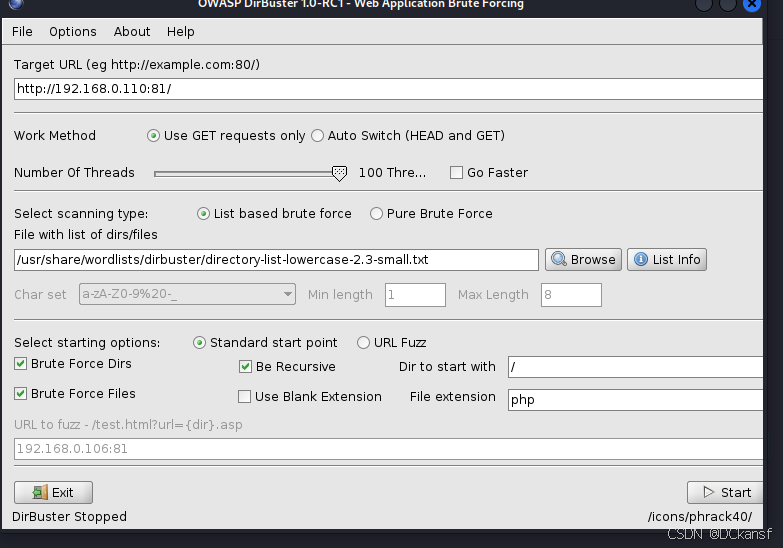Click the Max Length field
The image size is (783, 548).
click(x=571, y=295)
